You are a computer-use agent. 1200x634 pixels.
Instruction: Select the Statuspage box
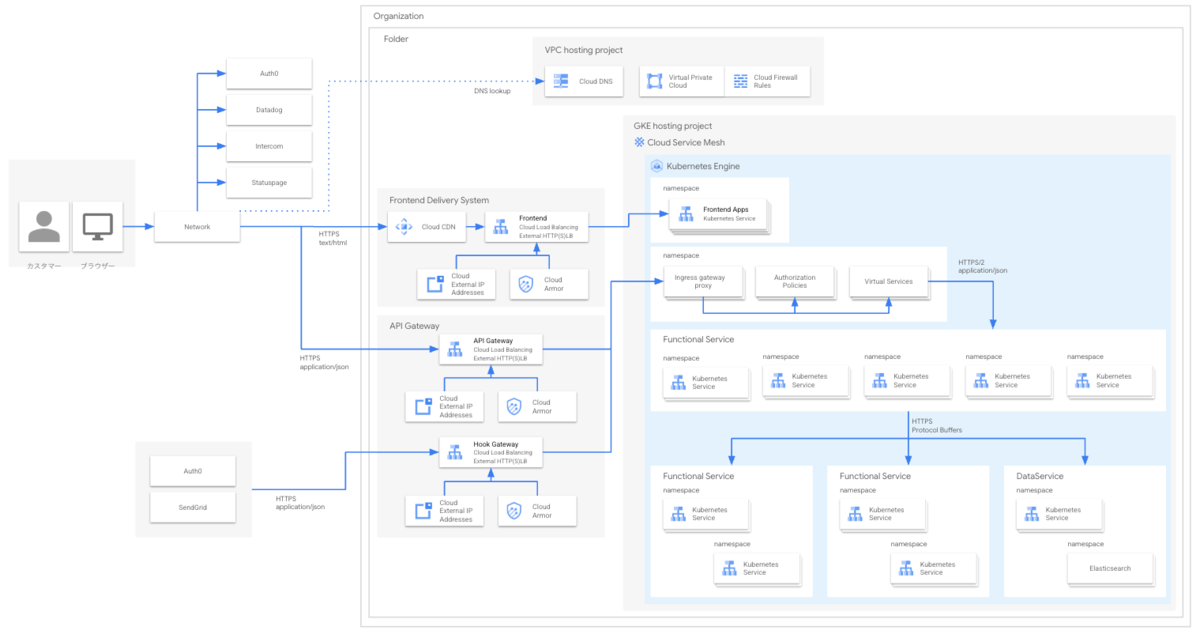click(x=269, y=182)
